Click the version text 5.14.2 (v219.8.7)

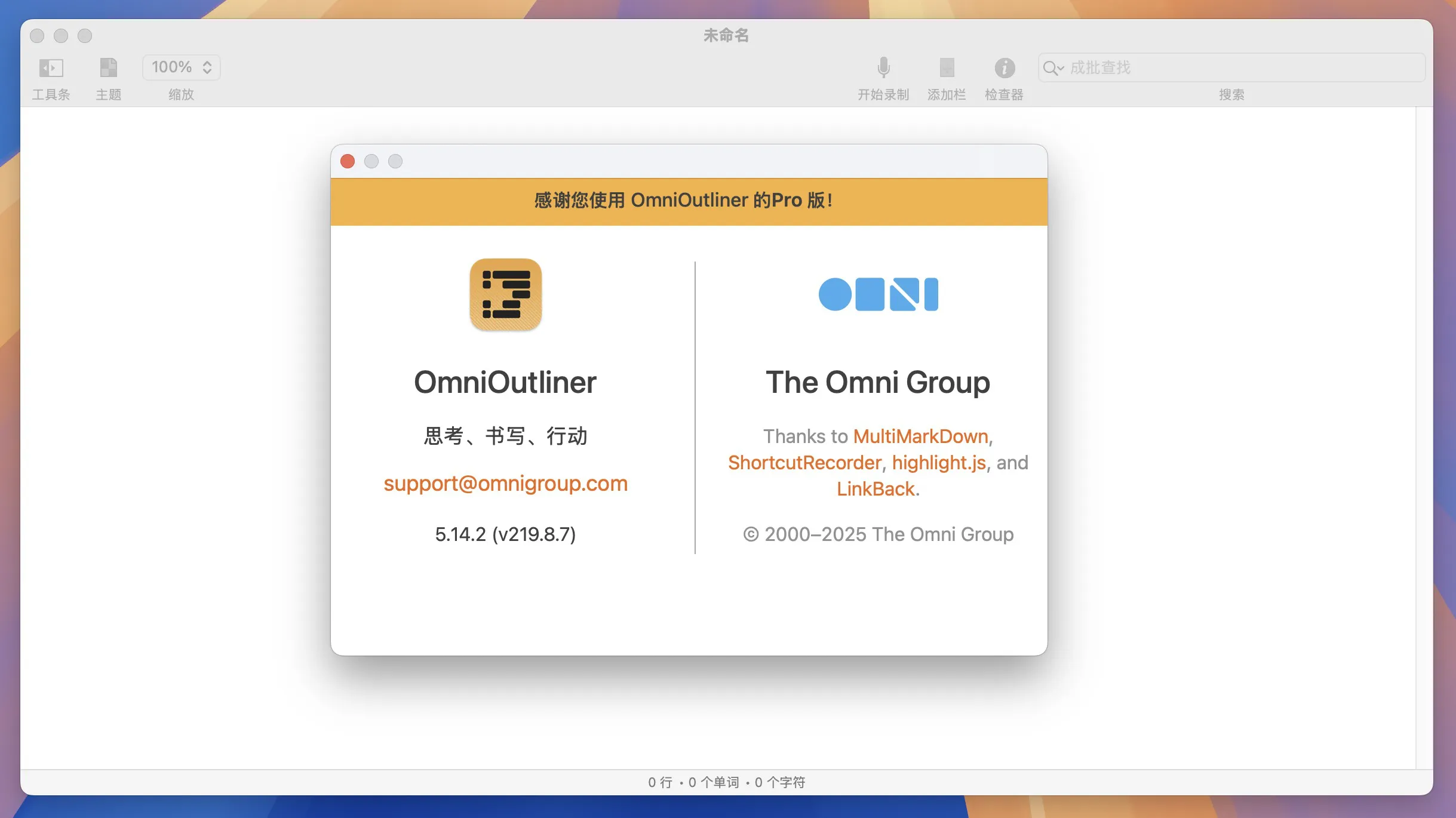pos(505,534)
